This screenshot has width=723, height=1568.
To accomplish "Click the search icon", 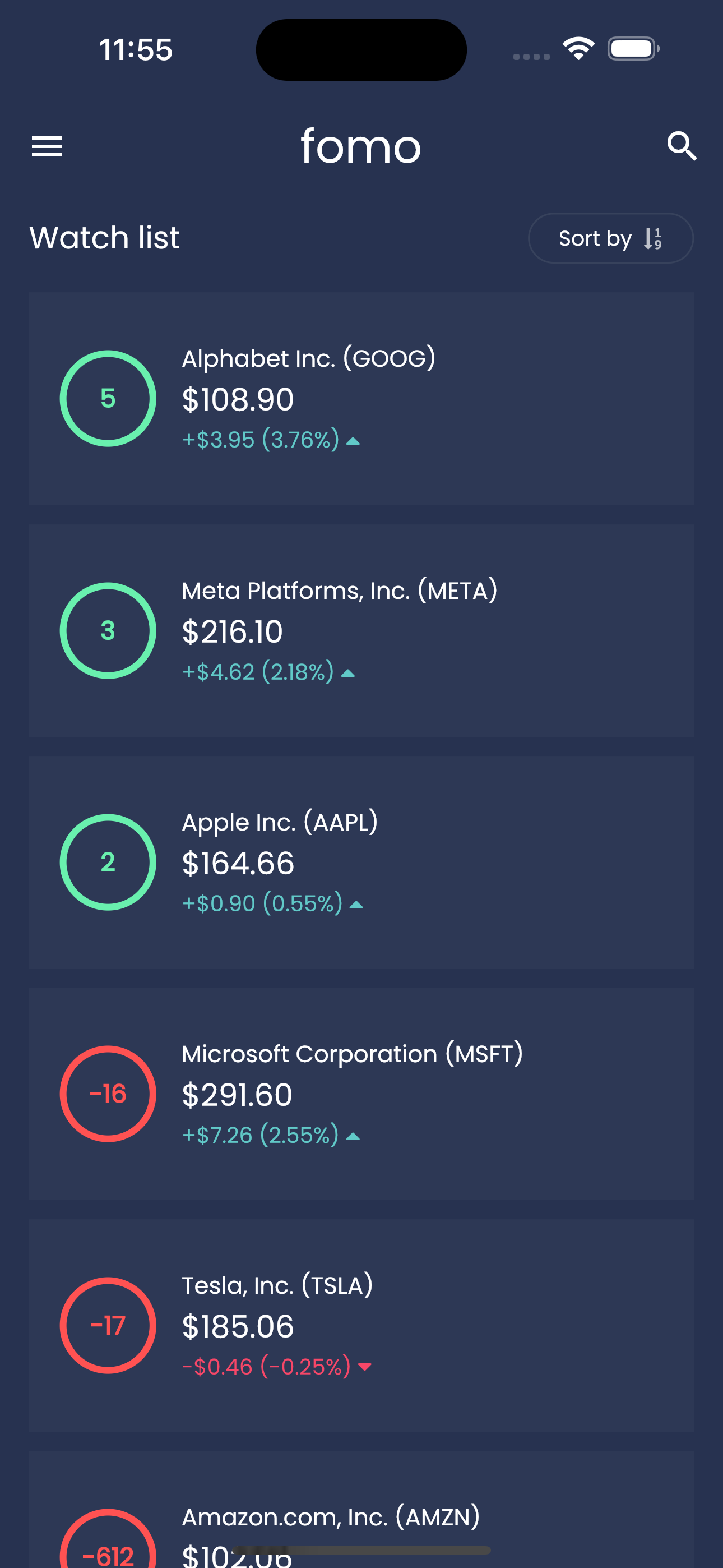I will [x=682, y=146].
